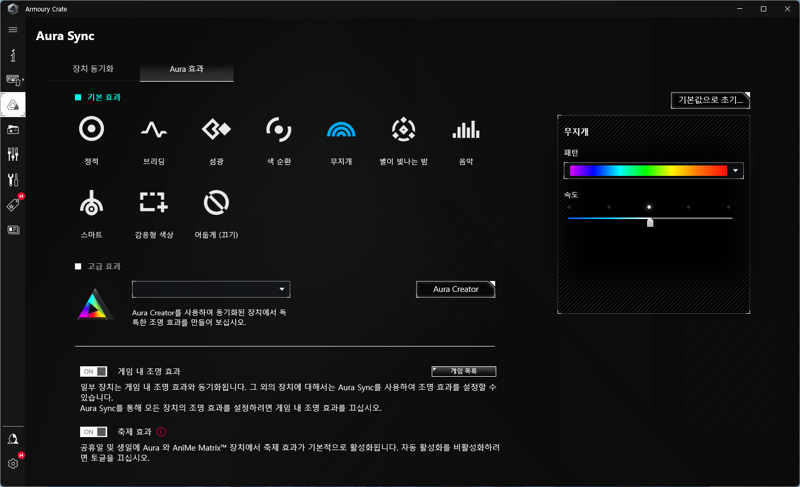The image size is (800, 487).
Task: Open the Tools wrench sidebar icon
Action: pyautogui.click(x=13, y=180)
